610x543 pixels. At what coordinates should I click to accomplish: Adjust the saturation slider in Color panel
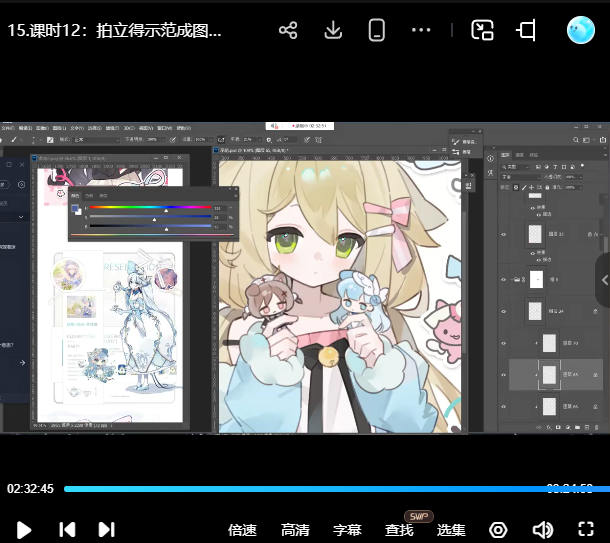[150, 217]
